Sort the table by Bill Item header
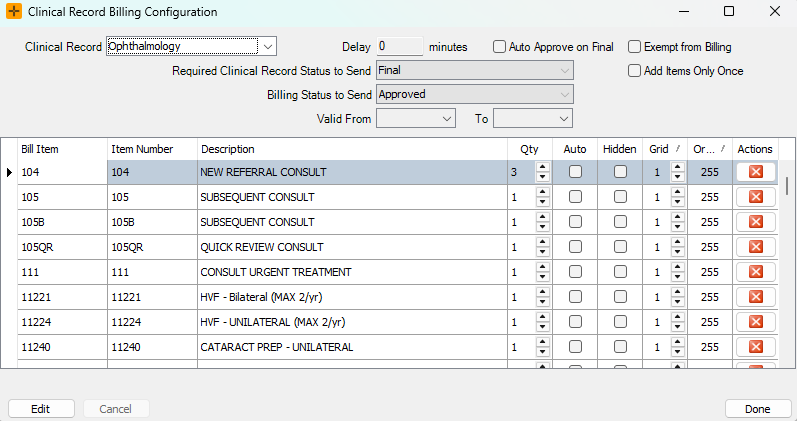 click(x=62, y=149)
